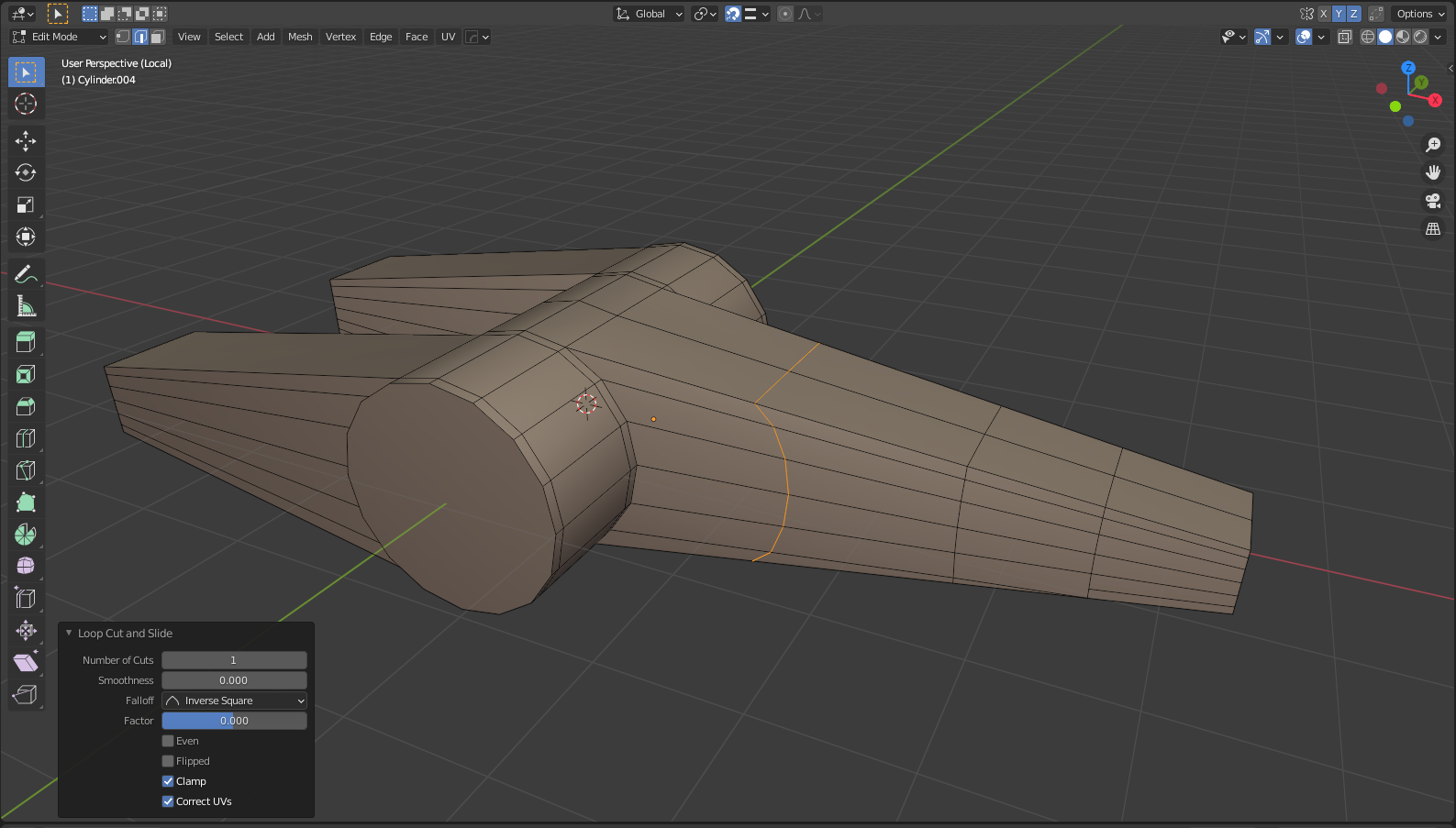This screenshot has width=1456, height=828.
Task: Activate the Rotate tool
Action: [x=26, y=172]
